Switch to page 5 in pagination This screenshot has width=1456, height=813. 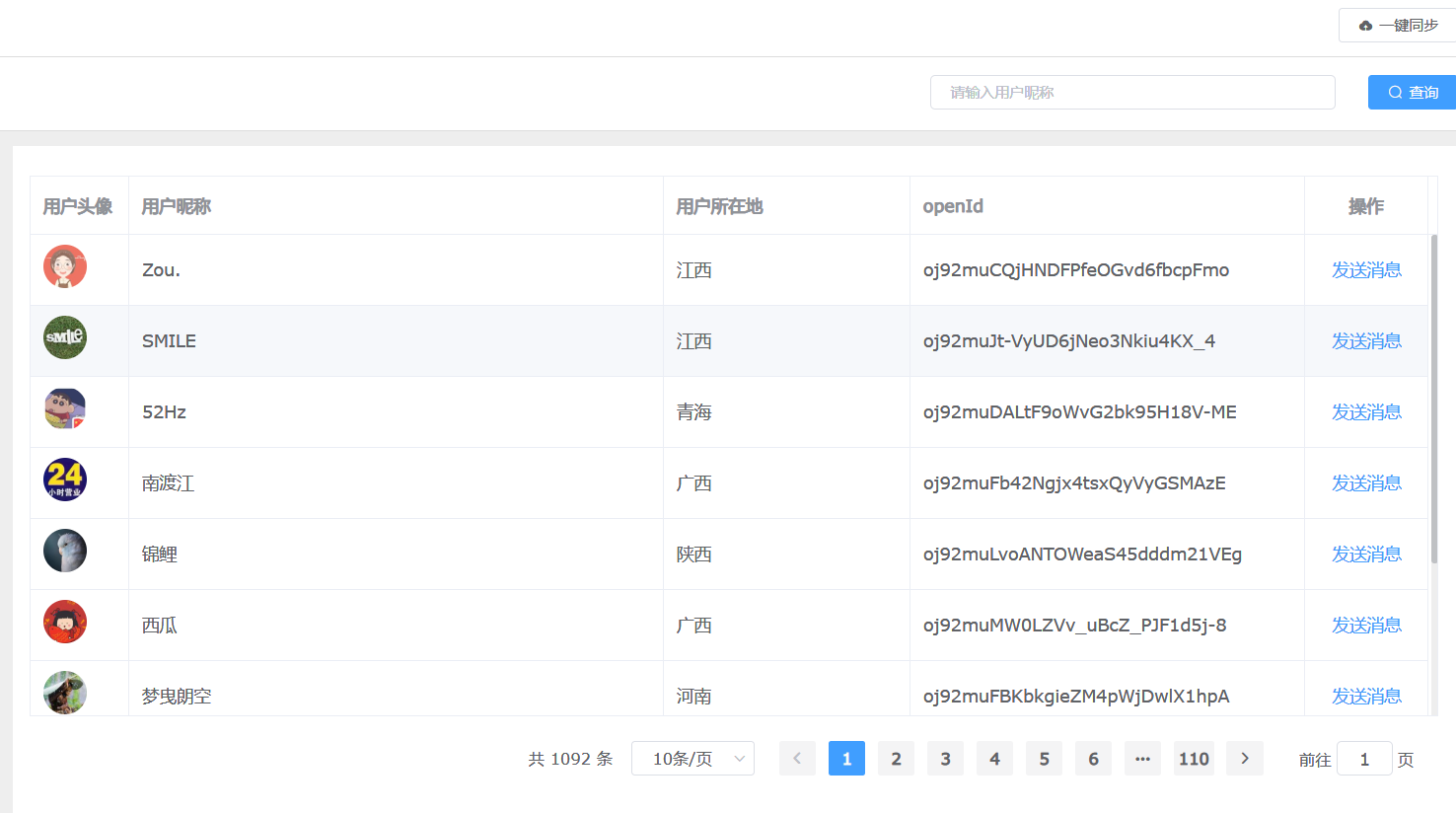coord(1044,758)
